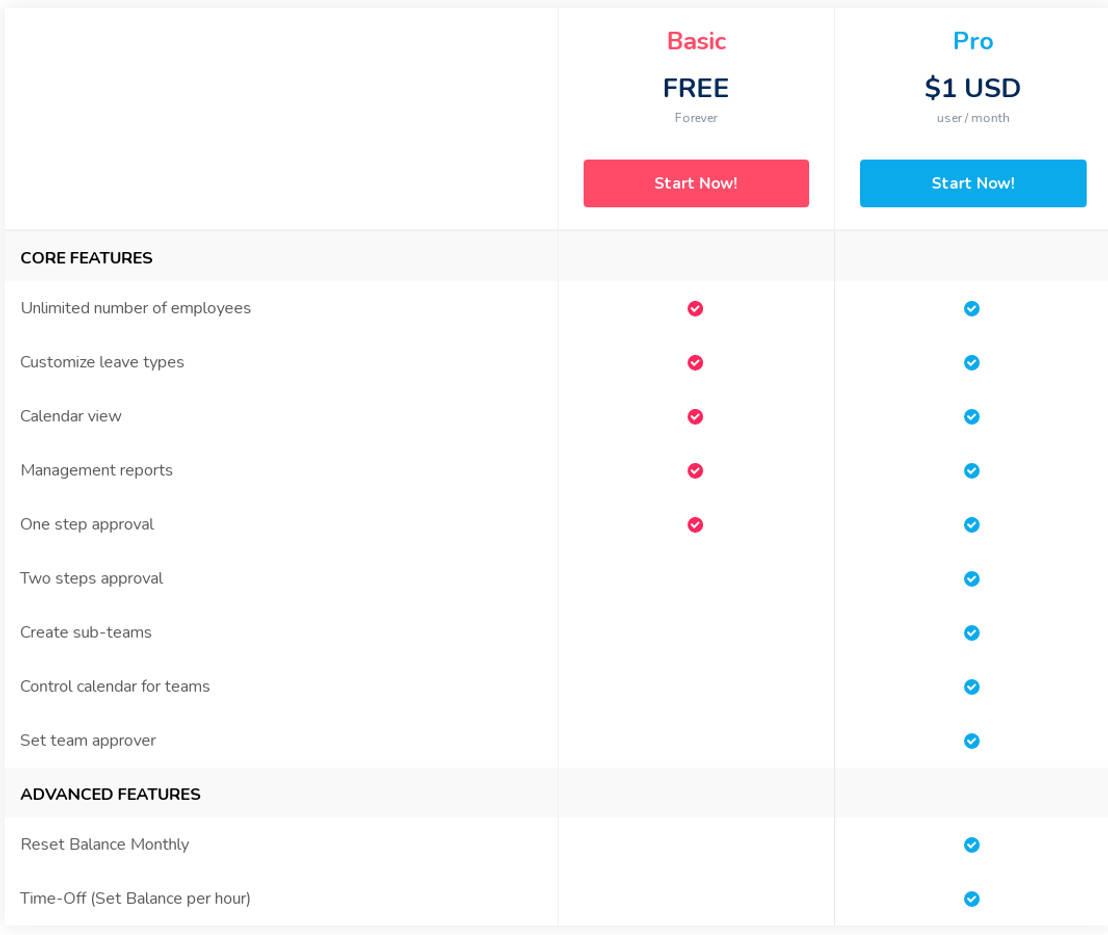Click Basic checkmark for Unlimited number of employees

pos(695,309)
